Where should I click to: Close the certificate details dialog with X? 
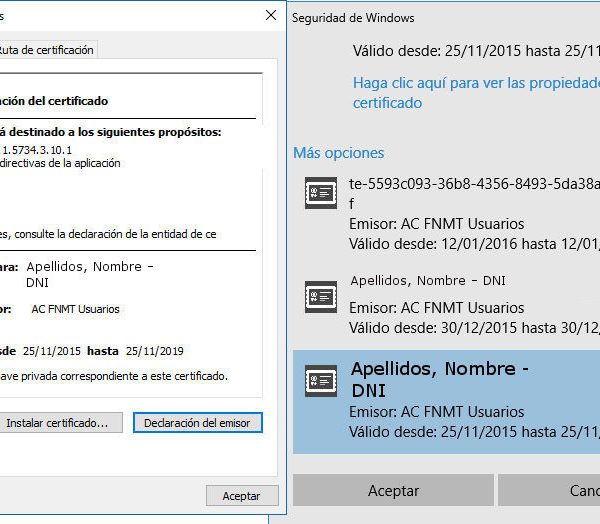point(271,15)
